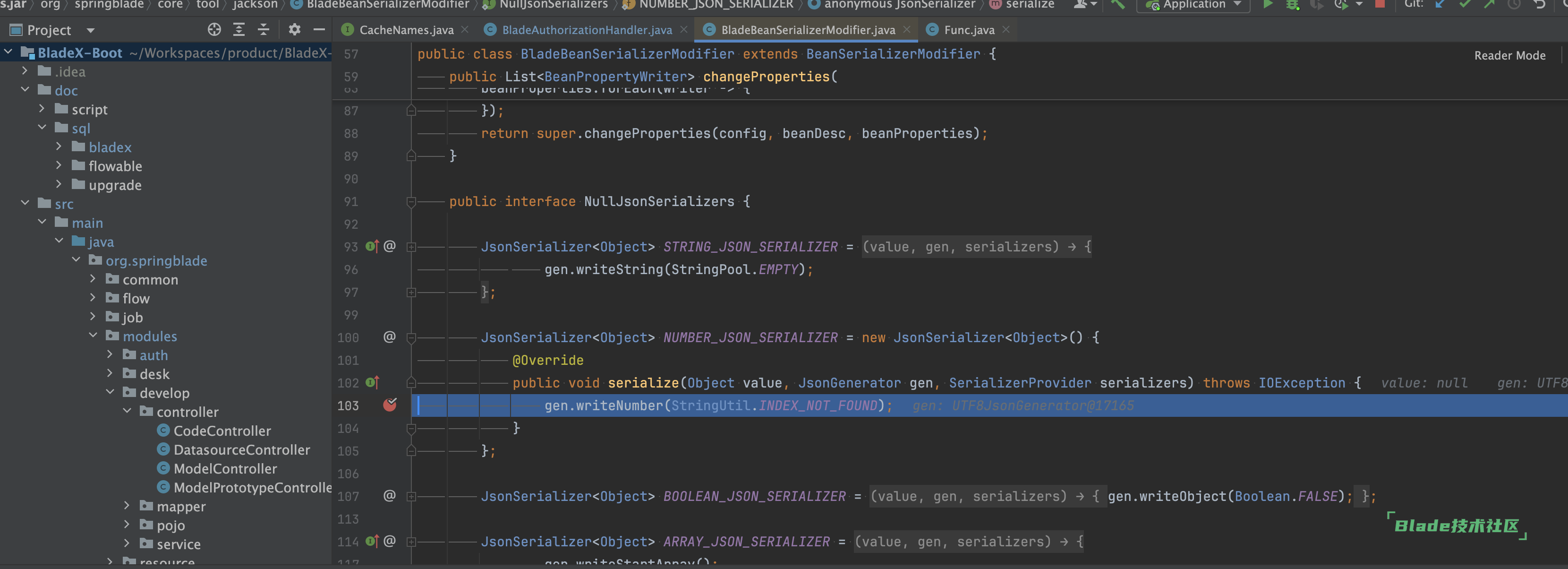Expand folded code at line 107
1568x569 pixels.
click(411, 497)
